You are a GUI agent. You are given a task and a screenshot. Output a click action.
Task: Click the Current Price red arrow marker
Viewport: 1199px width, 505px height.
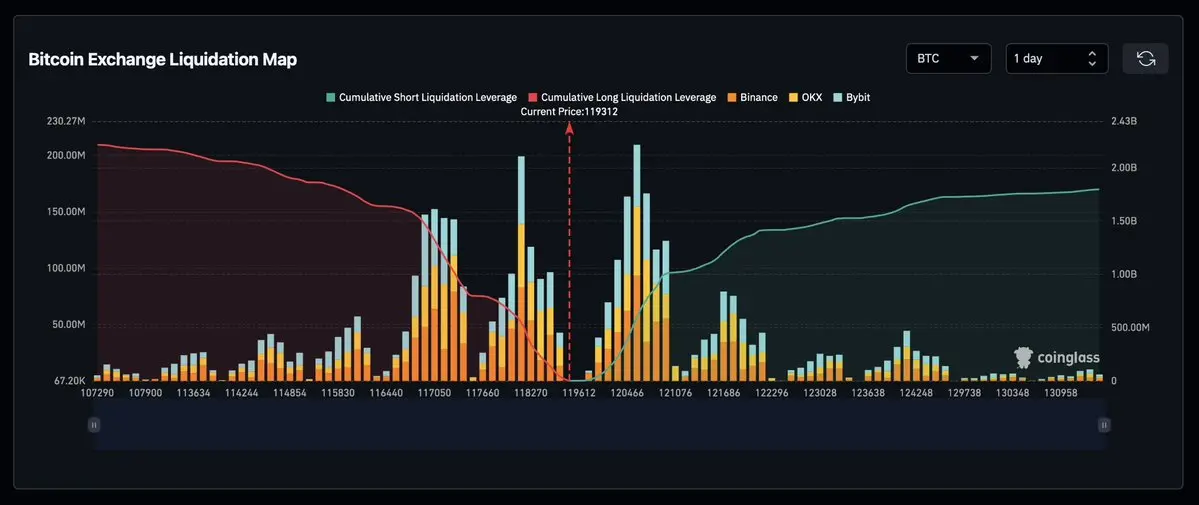[569, 129]
